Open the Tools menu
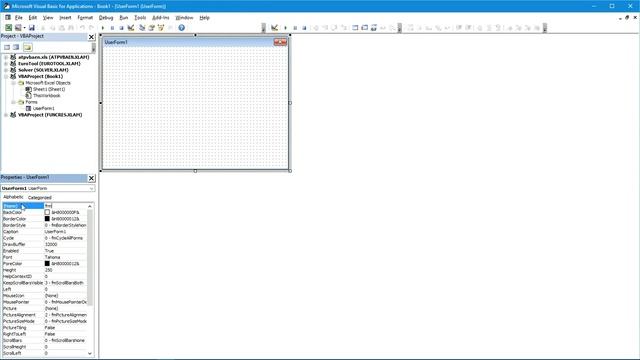This screenshot has width=640, height=360. click(x=140, y=18)
